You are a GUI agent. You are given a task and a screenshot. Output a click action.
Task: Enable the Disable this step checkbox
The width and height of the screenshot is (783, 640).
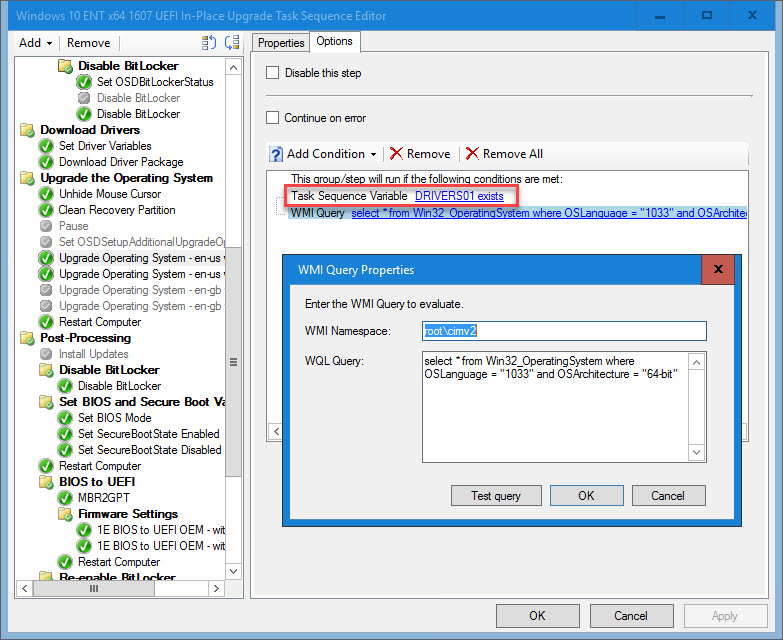[273, 73]
